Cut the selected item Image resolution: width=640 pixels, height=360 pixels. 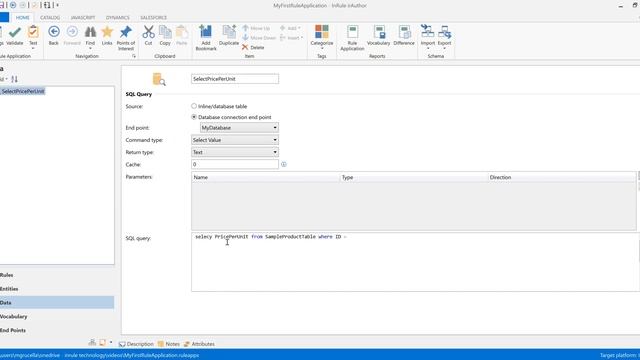pos(148,32)
